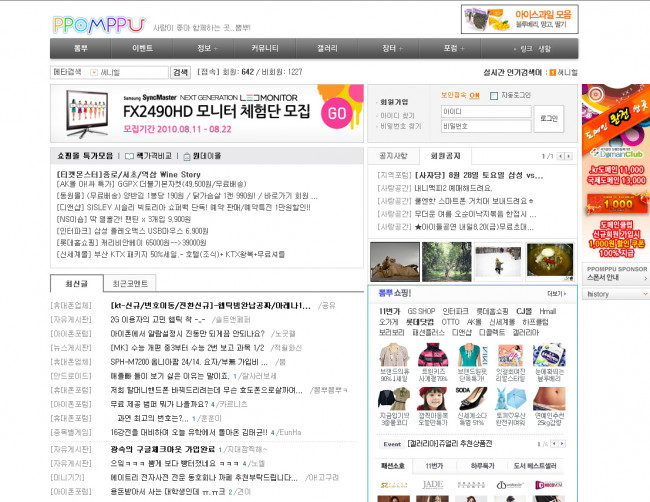This screenshot has width=650, height=502.
Task: Open the 아이스과일 모음 ad banner
Action: click(x=519, y=19)
